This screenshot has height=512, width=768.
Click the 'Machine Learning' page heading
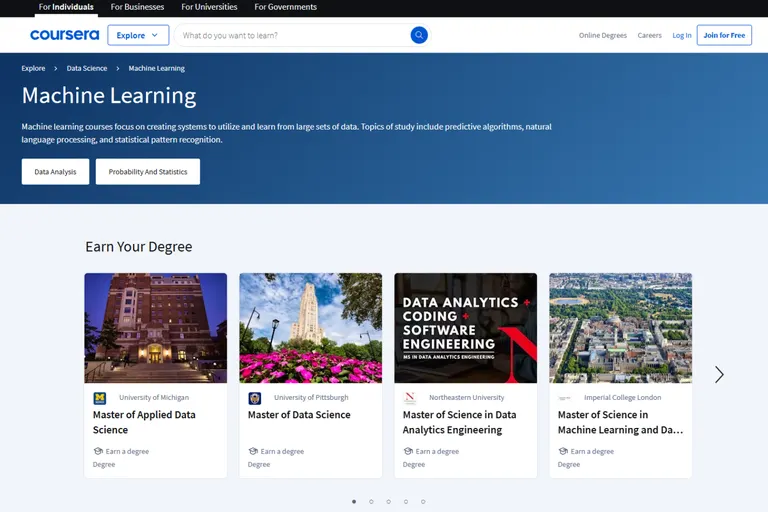point(109,96)
